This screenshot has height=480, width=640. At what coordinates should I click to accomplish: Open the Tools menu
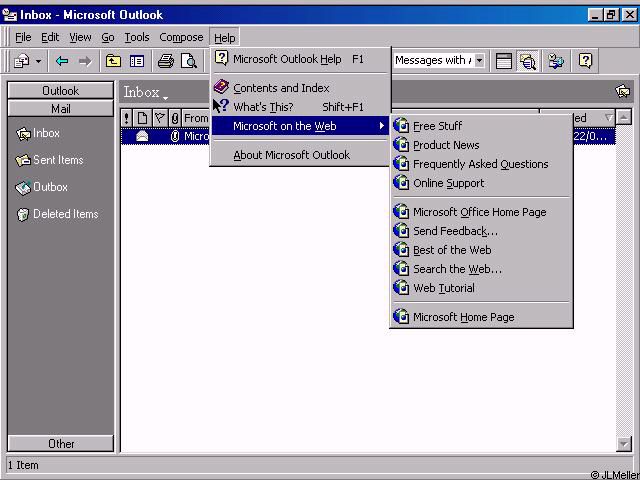tap(137, 38)
